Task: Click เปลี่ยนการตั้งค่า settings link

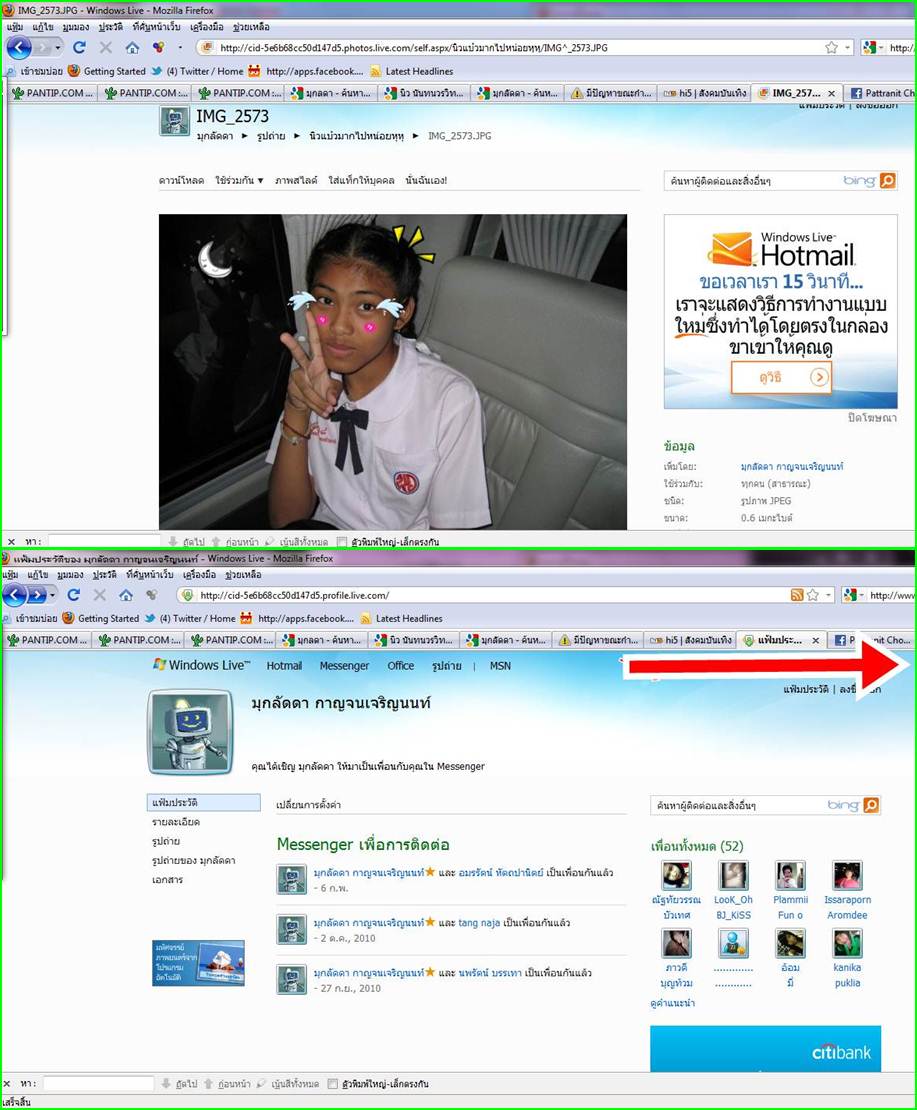Action: (309, 805)
